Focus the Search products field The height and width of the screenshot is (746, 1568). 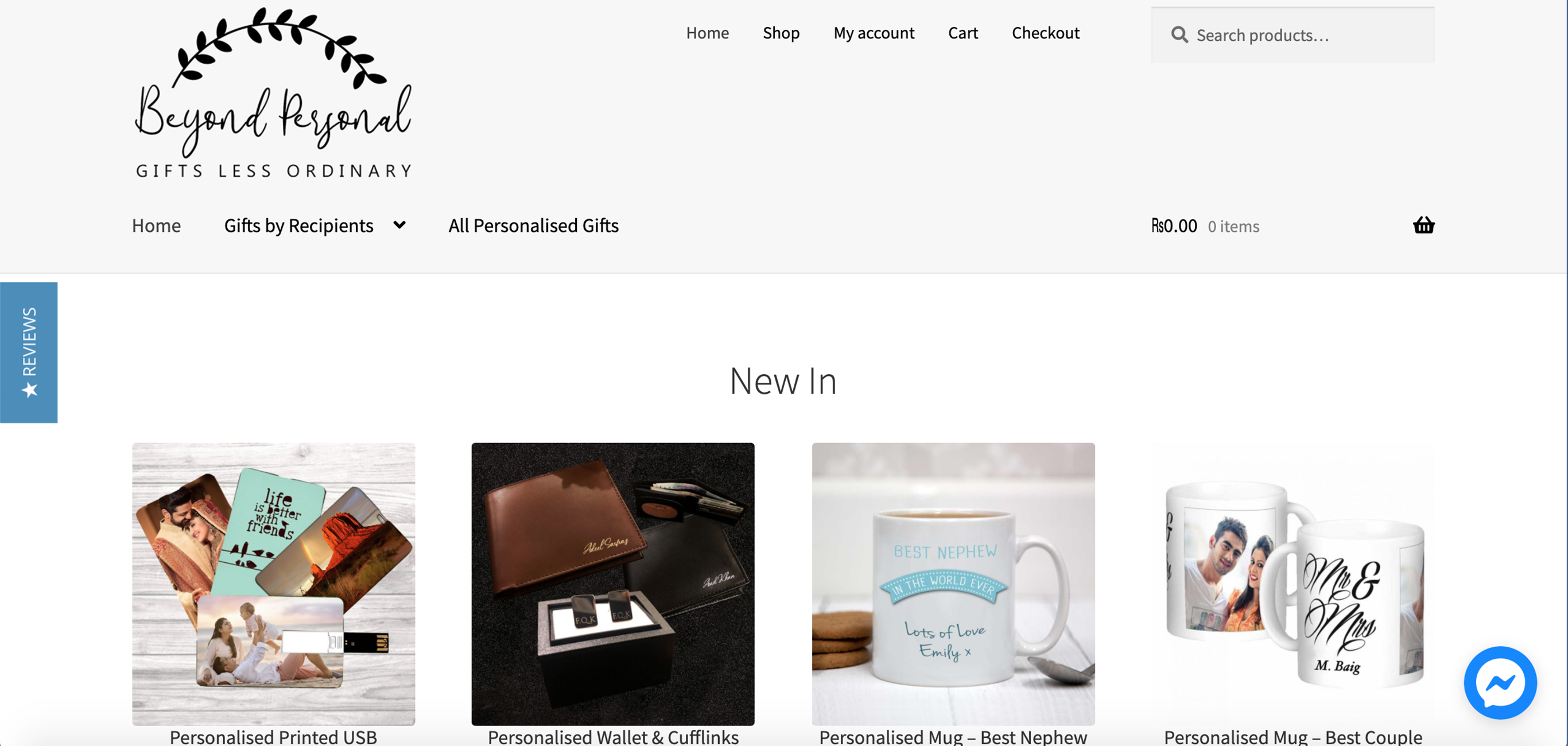[x=1293, y=36]
